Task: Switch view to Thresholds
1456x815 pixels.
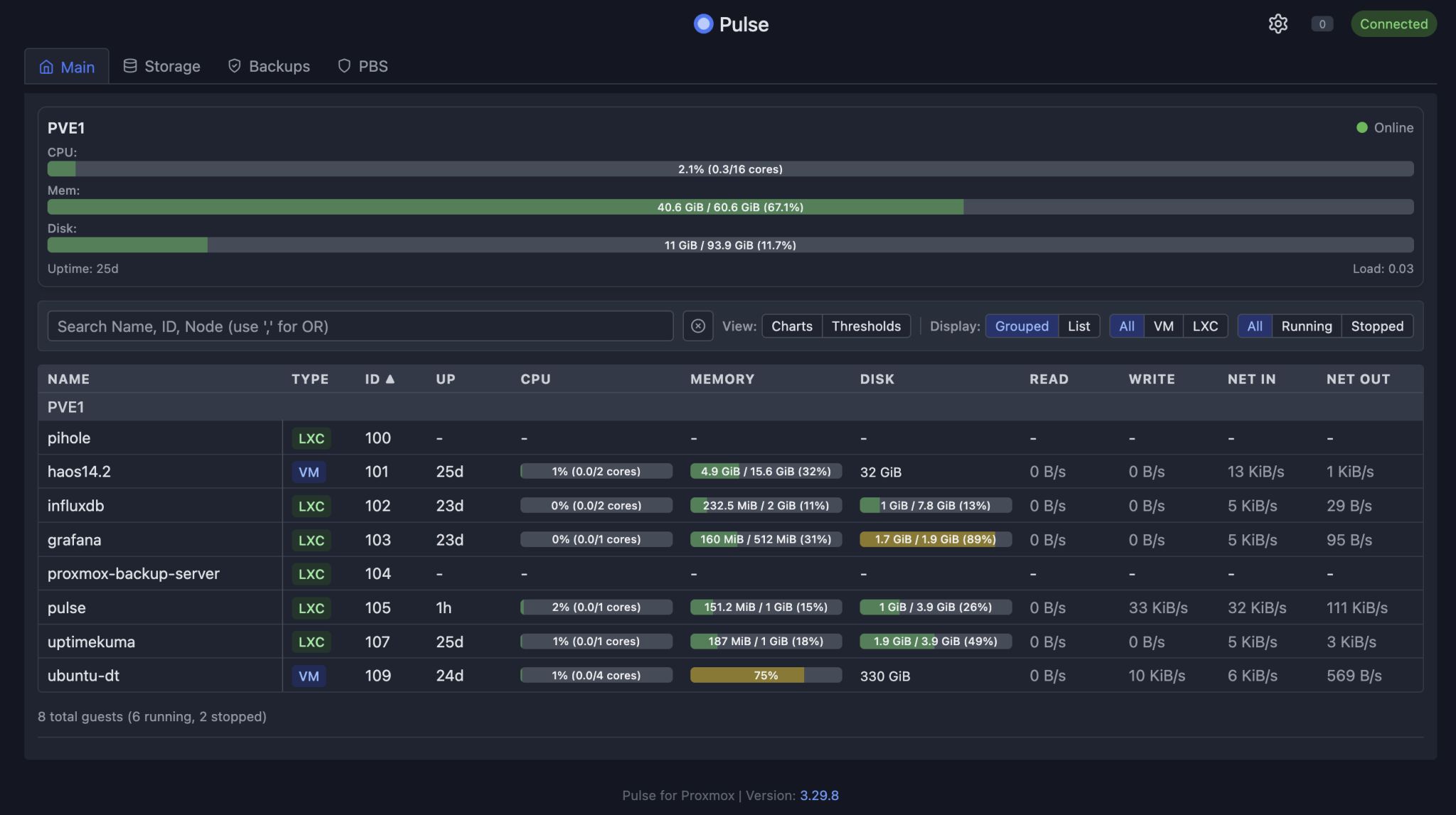Action: point(865,325)
